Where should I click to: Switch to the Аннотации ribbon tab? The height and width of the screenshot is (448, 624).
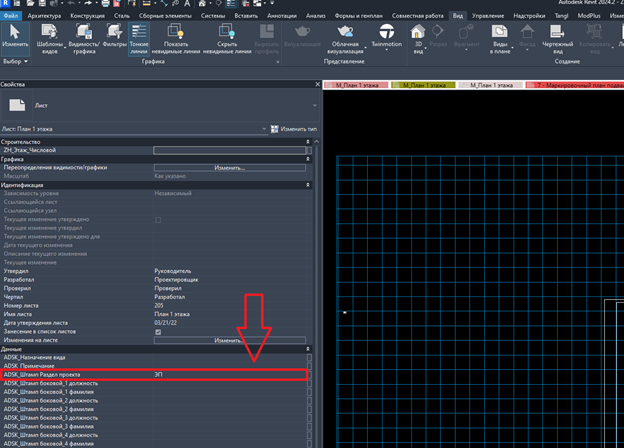tap(282, 16)
